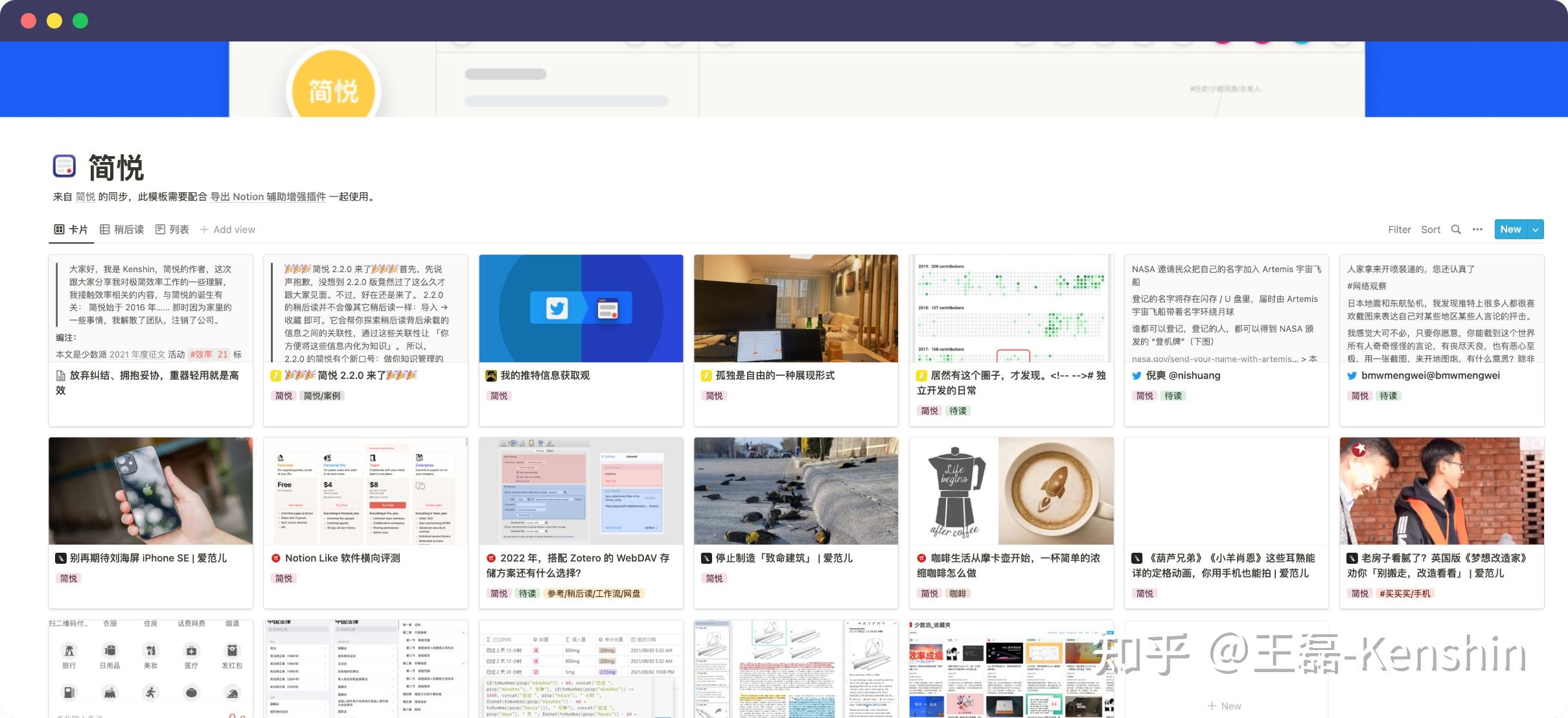Select the 简悦/案例 tag on 2.2.0 card
Screen dimensions: 1568x718
pyautogui.click(x=321, y=396)
